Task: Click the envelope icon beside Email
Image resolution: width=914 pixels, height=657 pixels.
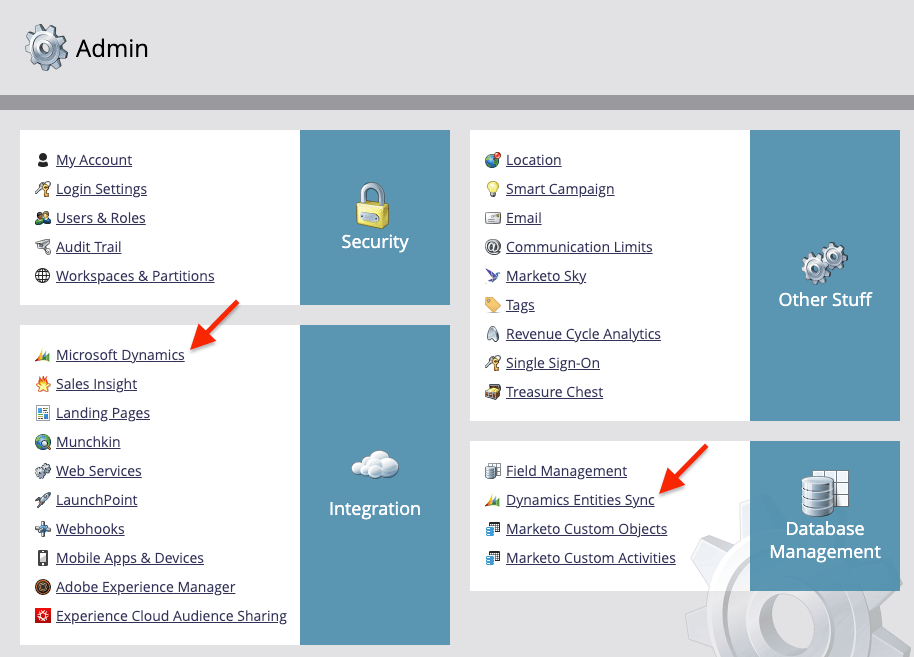Action: pyautogui.click(x=491, y=217)
